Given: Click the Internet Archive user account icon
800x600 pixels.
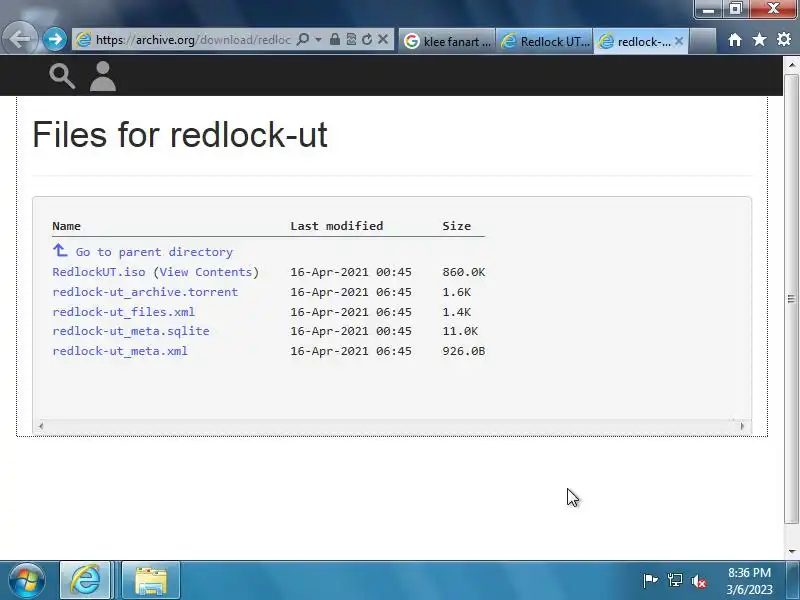Looking at the screenshot, I should (103, 76).
